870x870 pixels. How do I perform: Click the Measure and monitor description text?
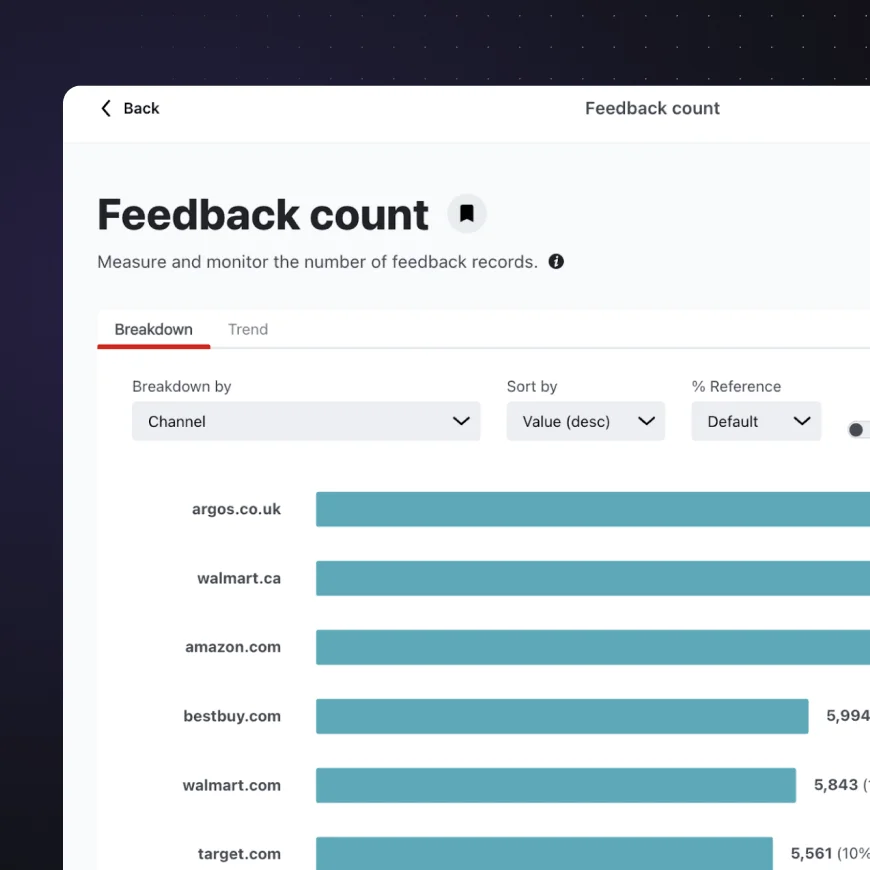[x=317, y=262]
